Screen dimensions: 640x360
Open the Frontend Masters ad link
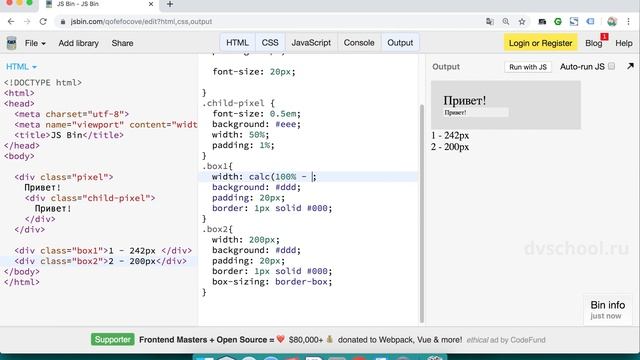tap(300, 340)
